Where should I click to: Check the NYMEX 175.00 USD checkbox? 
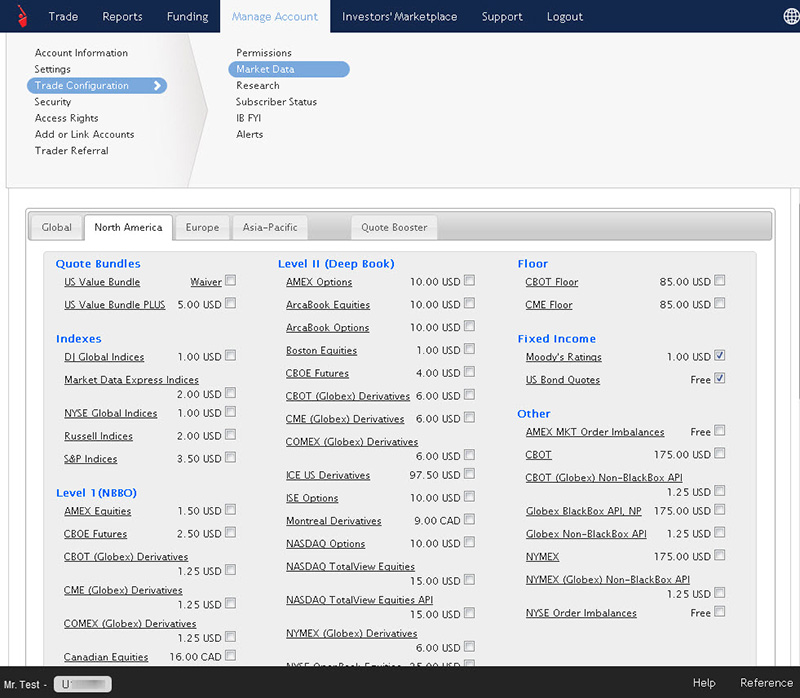pyautogui.click(x=719, y=555)
